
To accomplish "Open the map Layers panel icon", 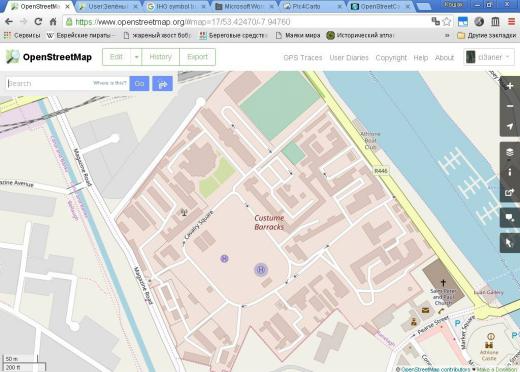I will click(510, 152).
